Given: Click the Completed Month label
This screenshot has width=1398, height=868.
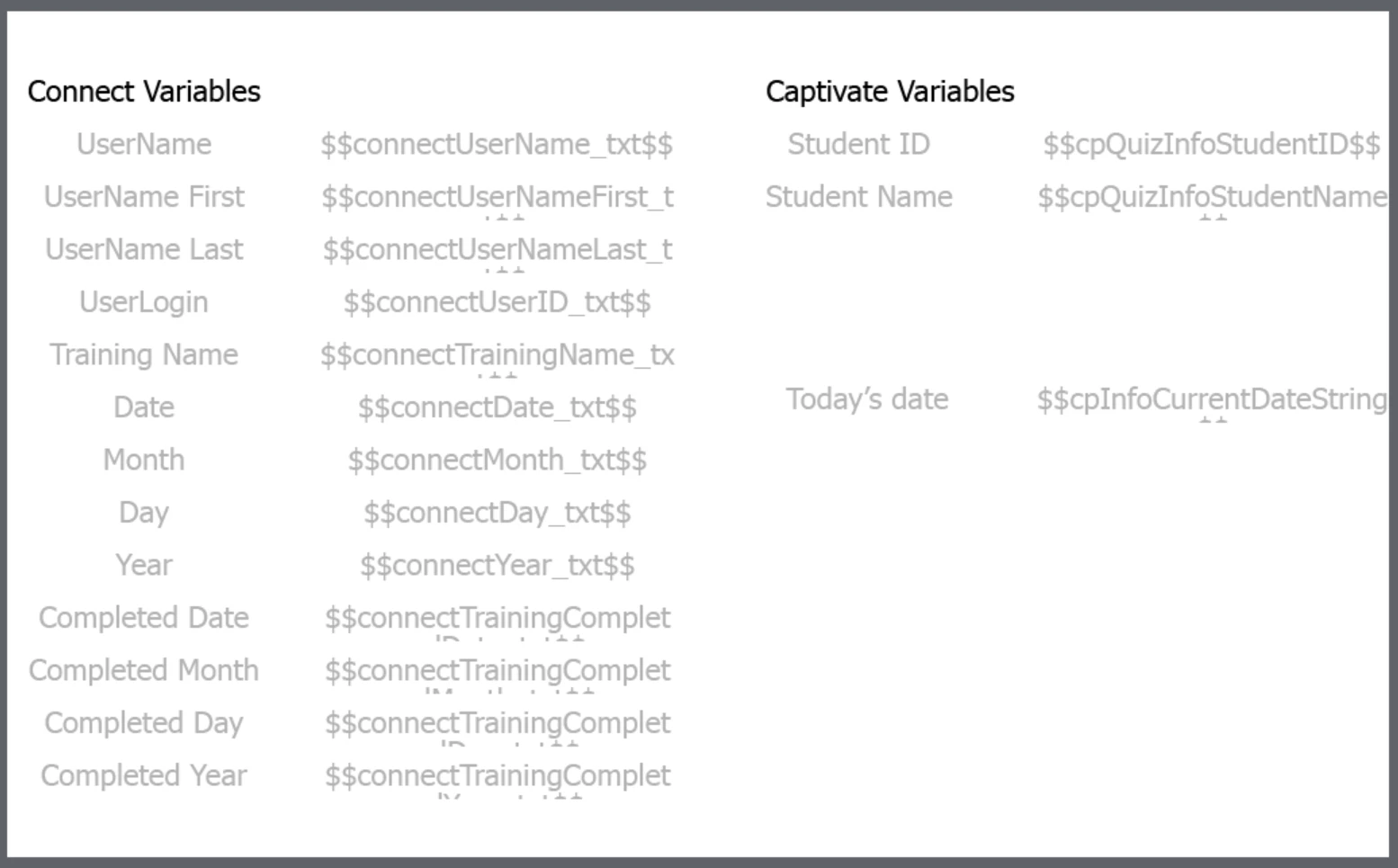Looking at the screenshot, I should [x=144, y=671].
